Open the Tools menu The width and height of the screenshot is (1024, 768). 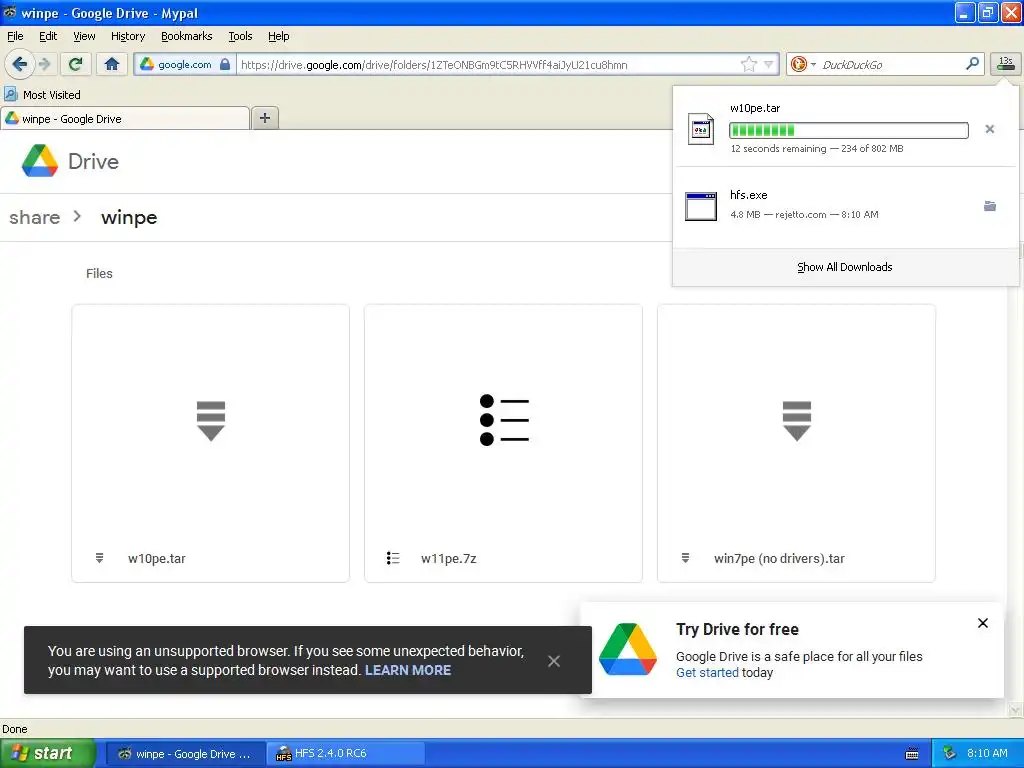[x=240, y=36]
